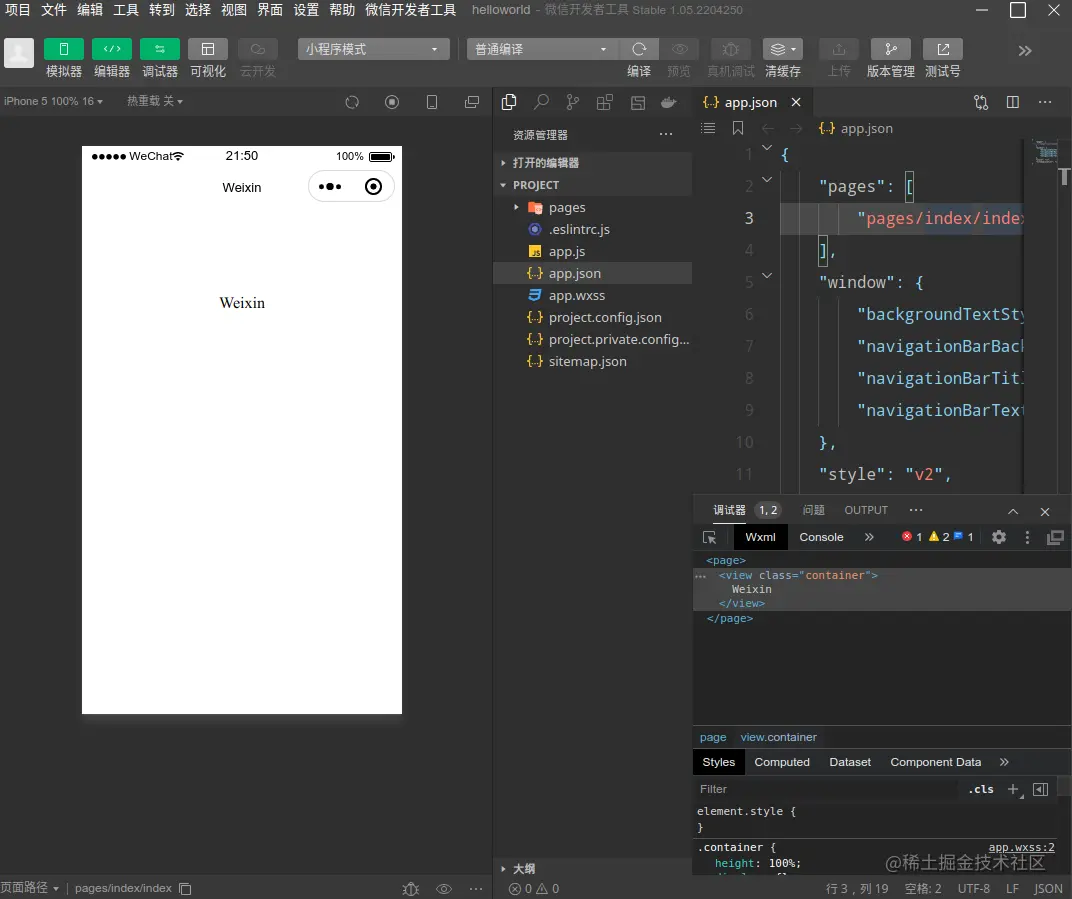The height and width of the screenshot is (899, 1072).
Task: Expand the toolbar overflow chevrons
Action: coord(1025,51)
